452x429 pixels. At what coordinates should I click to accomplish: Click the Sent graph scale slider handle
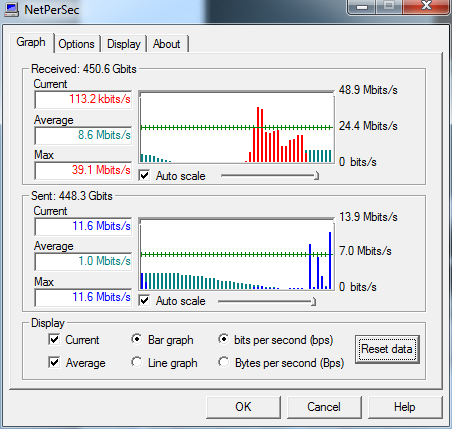click(313, 301)
